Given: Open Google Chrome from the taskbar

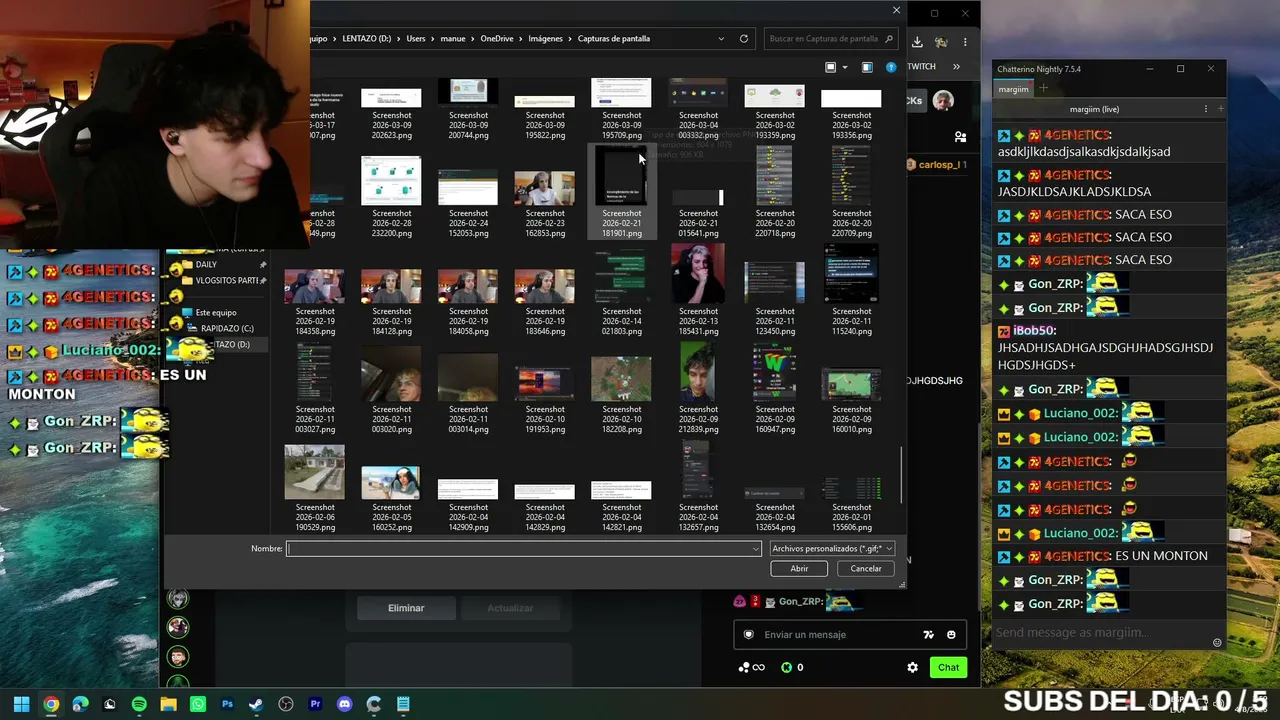Looking at the screenshot, I should [x=51, y=704].
